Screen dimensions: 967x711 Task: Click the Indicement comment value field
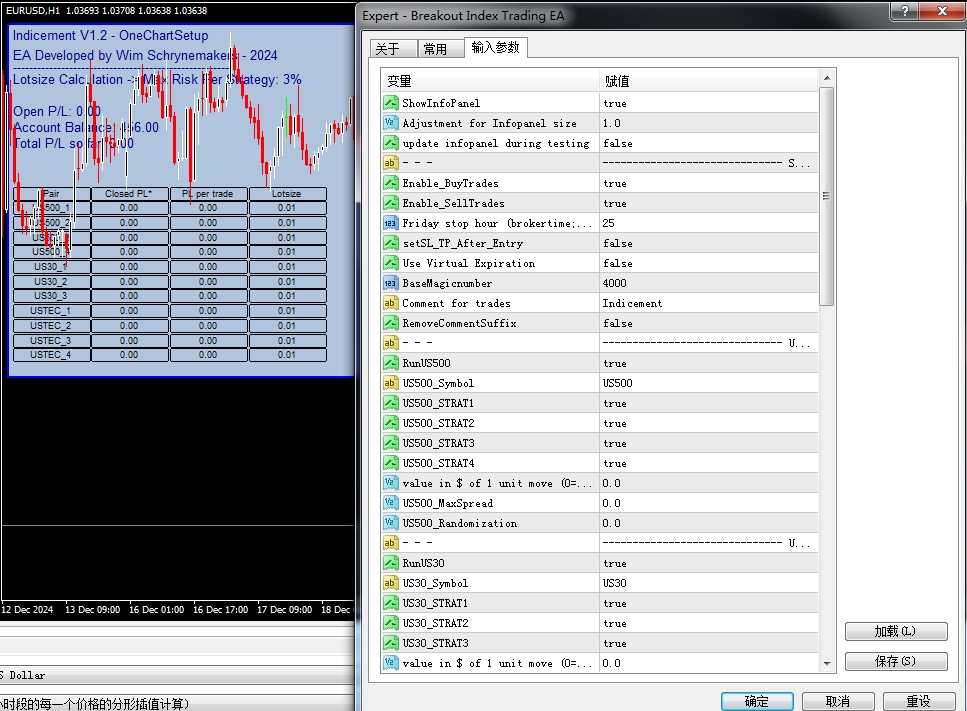[x=707, y=303]
